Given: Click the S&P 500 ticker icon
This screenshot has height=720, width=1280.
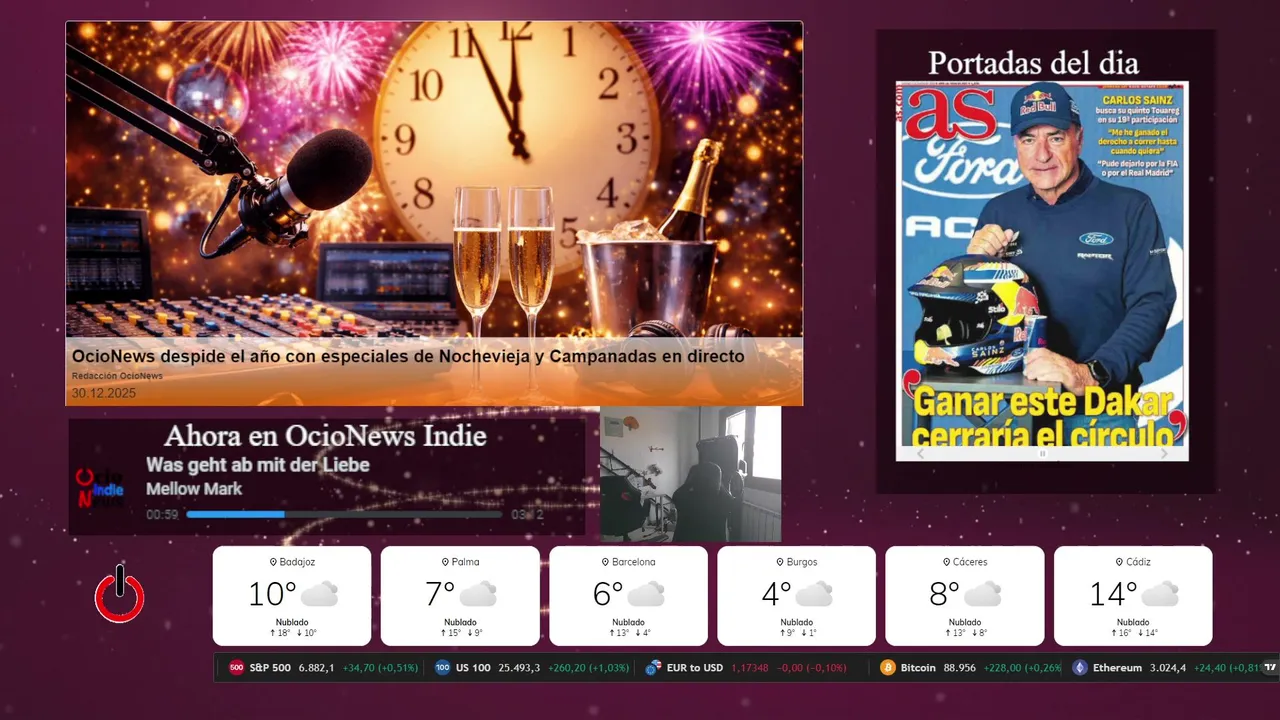Looking at the screenshot, I should tap(237, 668).
